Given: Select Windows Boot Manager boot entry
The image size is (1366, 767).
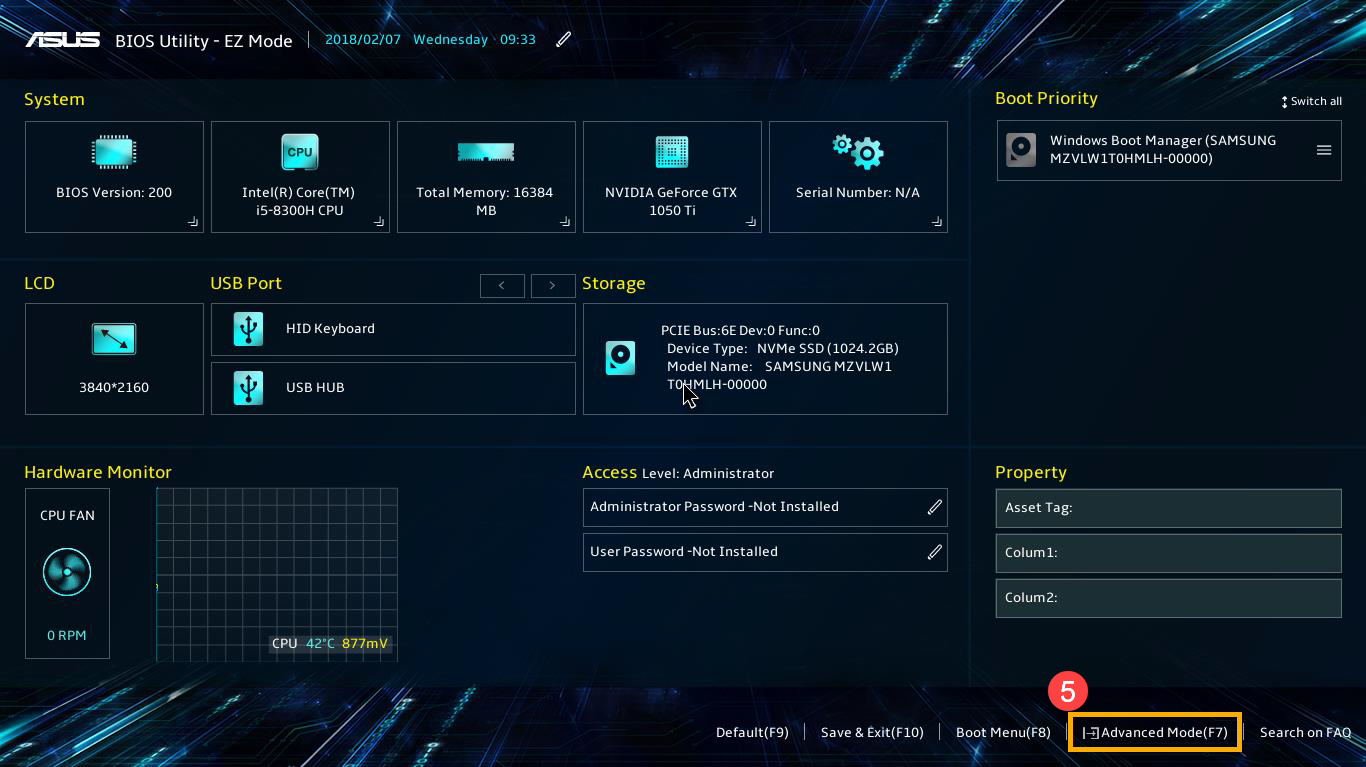Looking at the screenshot, I should (1169, 150).
